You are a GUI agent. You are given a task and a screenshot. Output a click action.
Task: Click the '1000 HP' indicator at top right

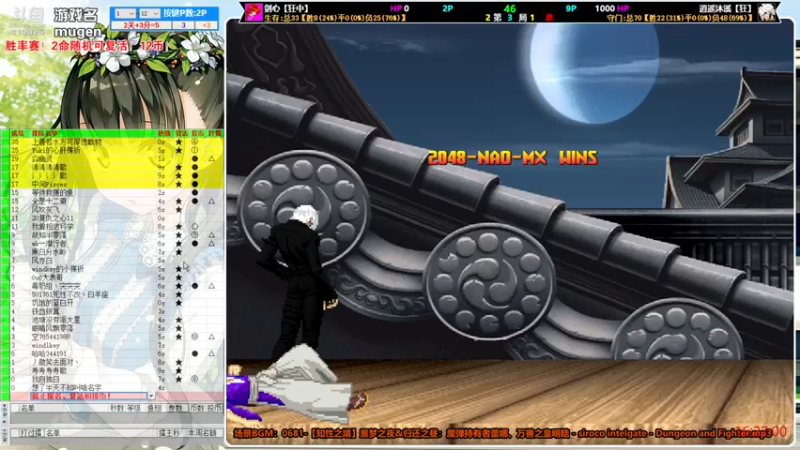[x=612, y=8]
